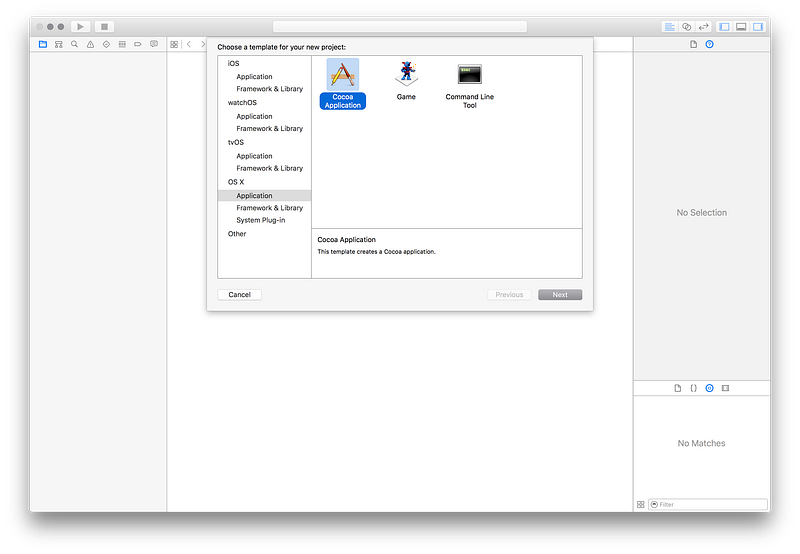Open the Find navigator magnifier icon
The height and width of the screenshot is (554, 800).
click(x=74, y=44)
